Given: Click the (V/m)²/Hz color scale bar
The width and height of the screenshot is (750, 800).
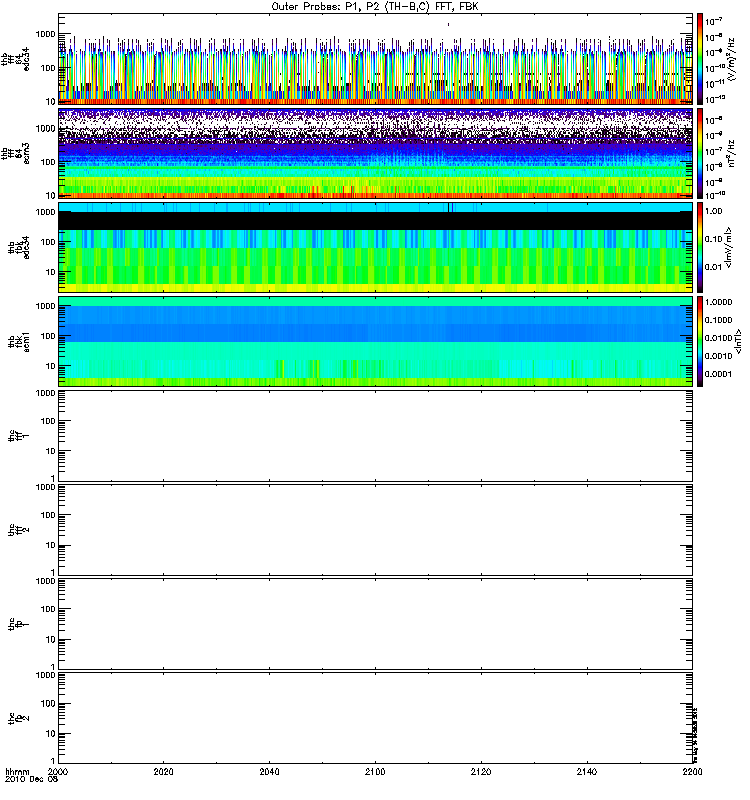Looking at the screenshot, I should 700,59.
